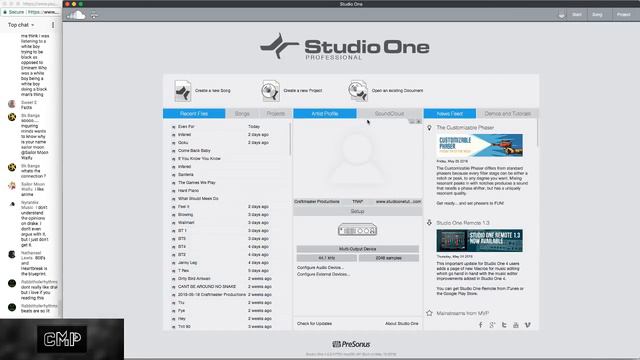
Task: Open The Customizable Phaser banner image
Action: coord(480,145)
